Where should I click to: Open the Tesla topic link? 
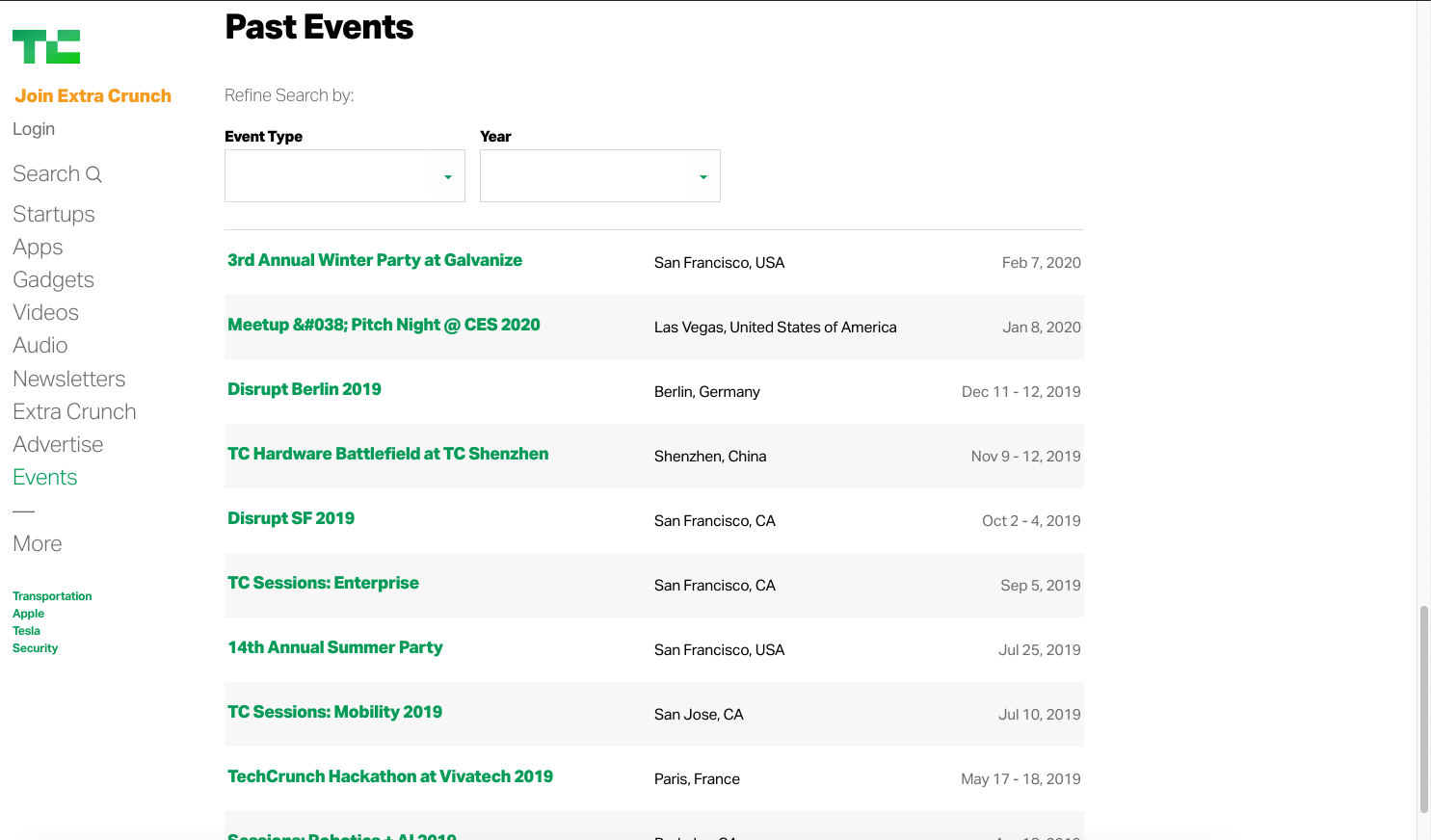26,631
